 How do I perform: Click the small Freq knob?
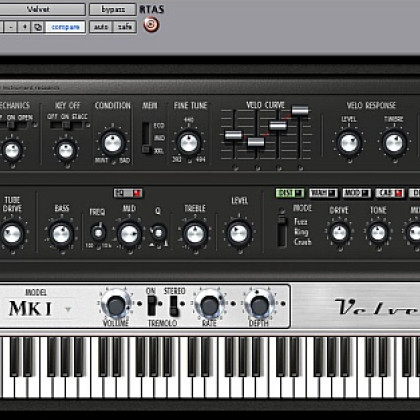(x=98, y=232)
